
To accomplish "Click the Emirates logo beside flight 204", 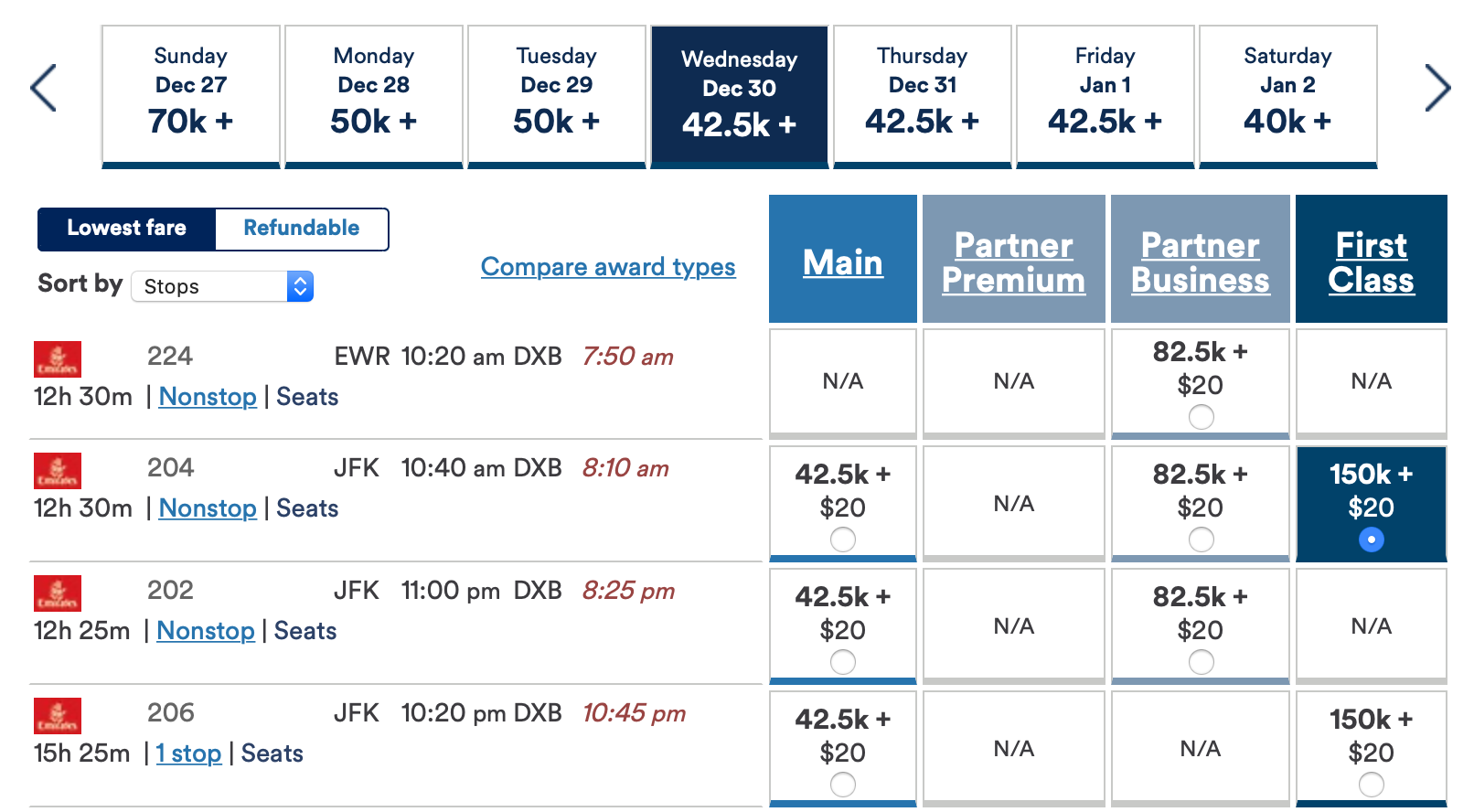I will (x=57, y=472).
